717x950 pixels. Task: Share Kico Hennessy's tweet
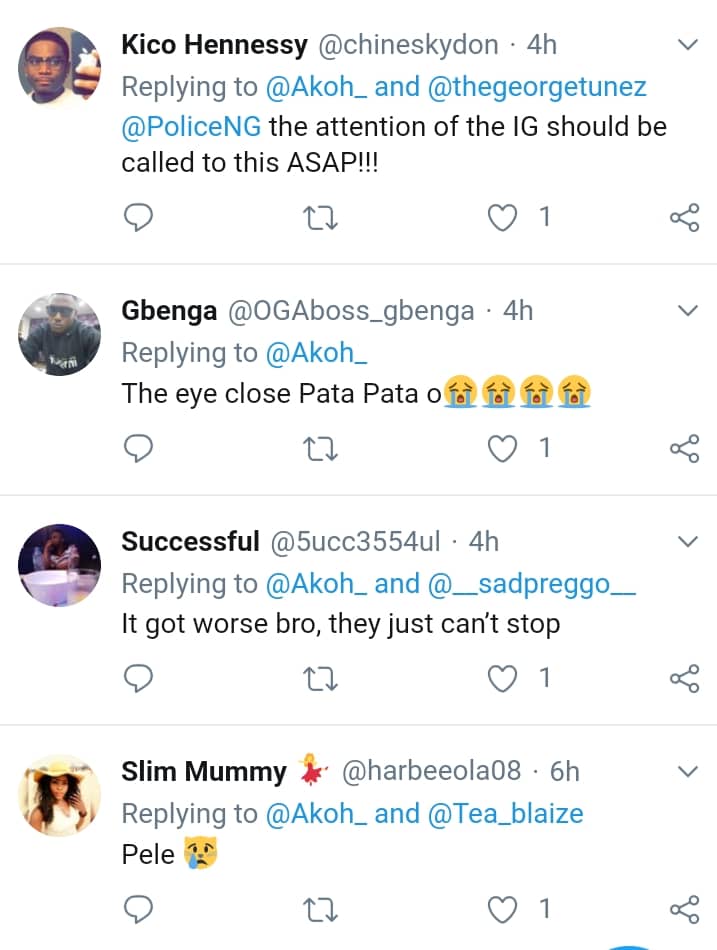coord(684,218)
